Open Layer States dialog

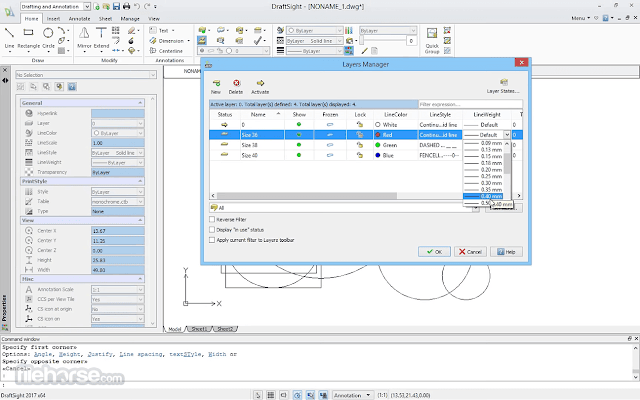click(503, 86)
